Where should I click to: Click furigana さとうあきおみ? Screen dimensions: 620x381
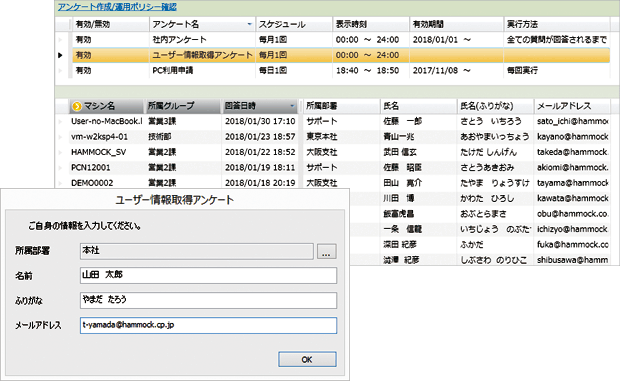(x=487, y=168)
